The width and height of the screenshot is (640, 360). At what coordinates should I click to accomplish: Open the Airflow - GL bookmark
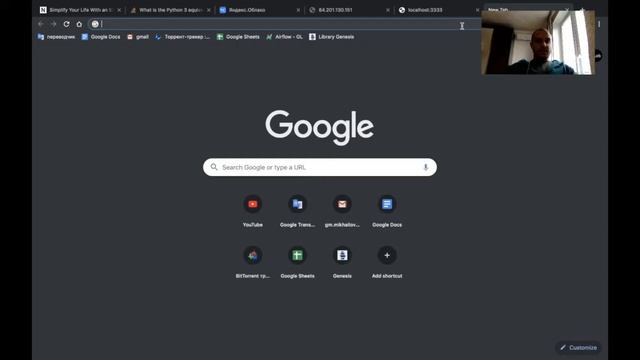[x=284, y=37]
